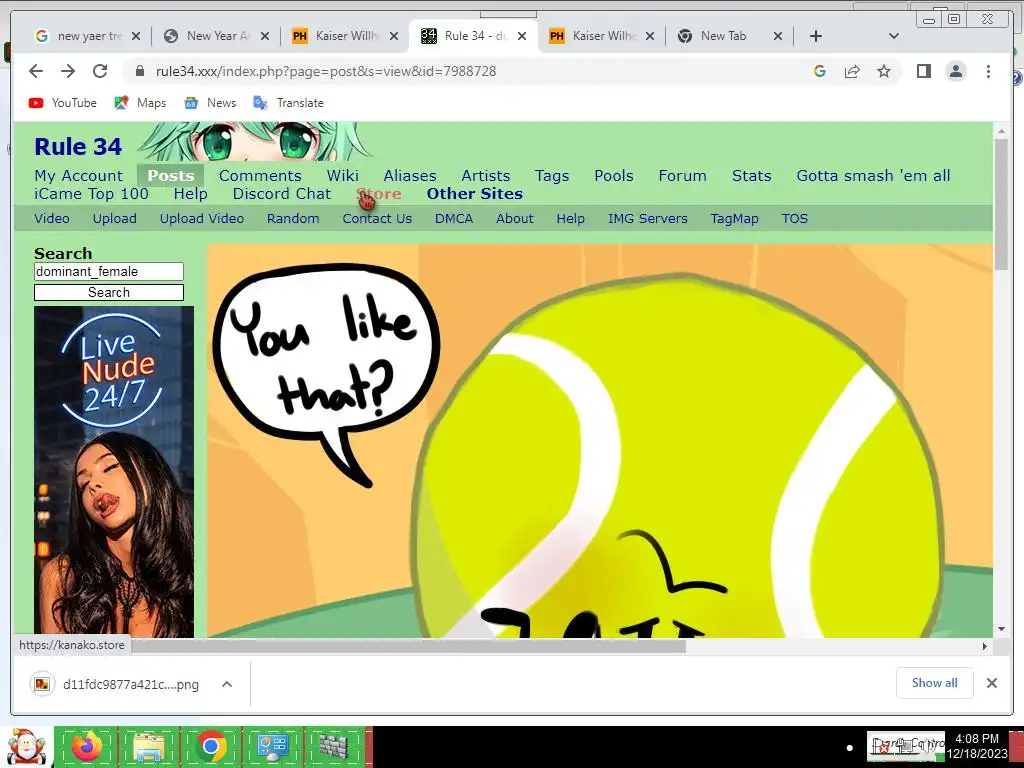This screenshot has width=1024, height=768.
Task: Open the TOS page
Action: [x=795, y=219]
